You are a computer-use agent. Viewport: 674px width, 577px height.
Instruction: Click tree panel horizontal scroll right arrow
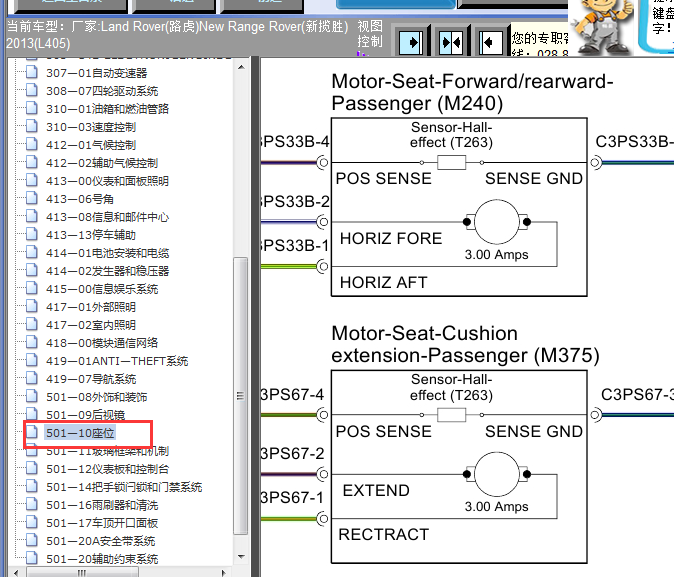[224, 573]
